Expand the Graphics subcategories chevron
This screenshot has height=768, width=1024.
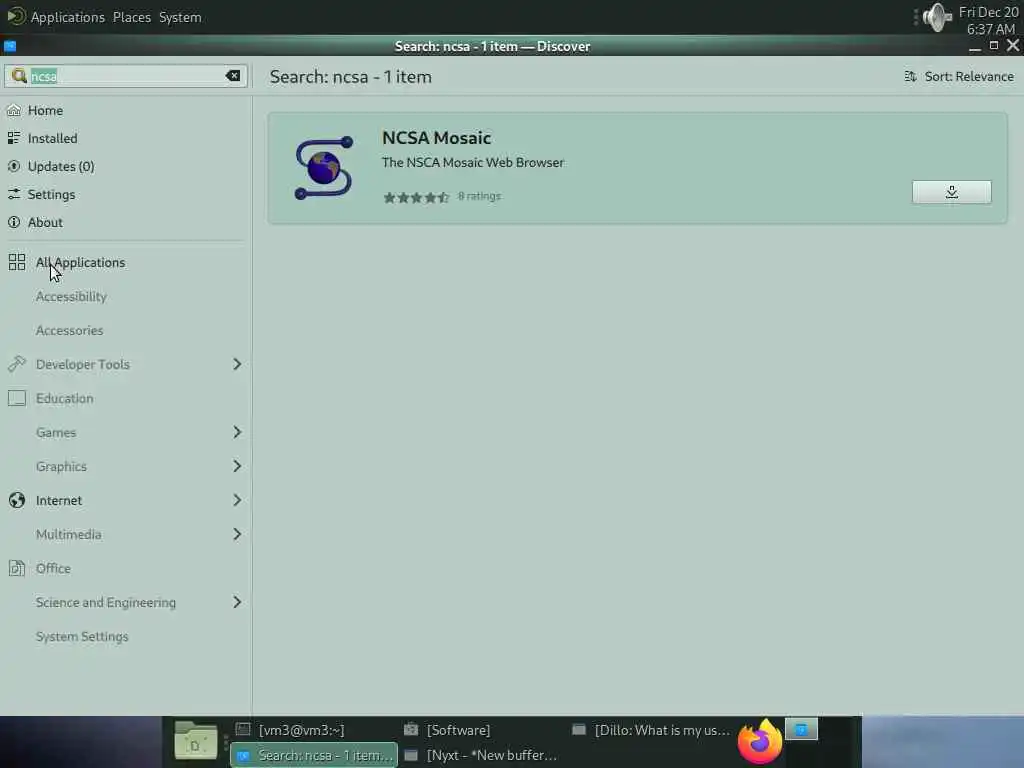[237, 466]
